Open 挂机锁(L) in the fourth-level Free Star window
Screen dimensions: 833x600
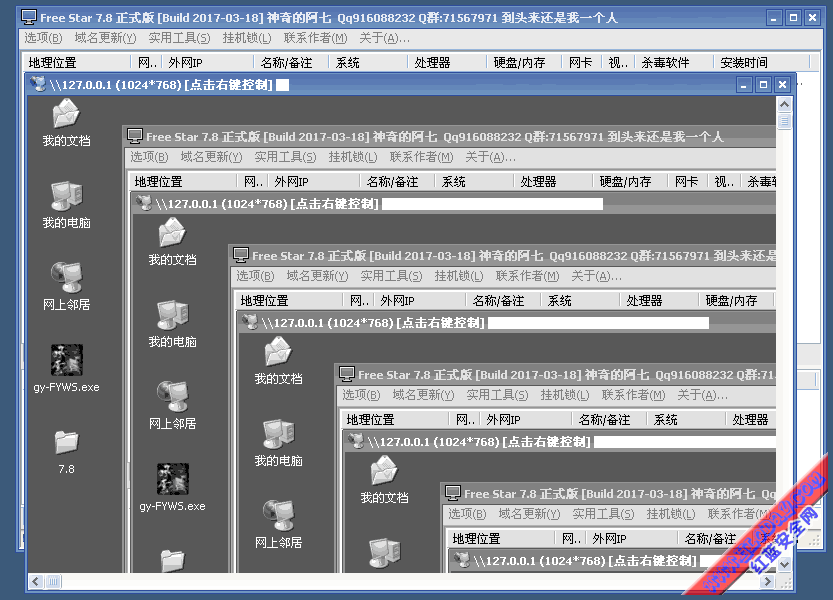point(565,395)
